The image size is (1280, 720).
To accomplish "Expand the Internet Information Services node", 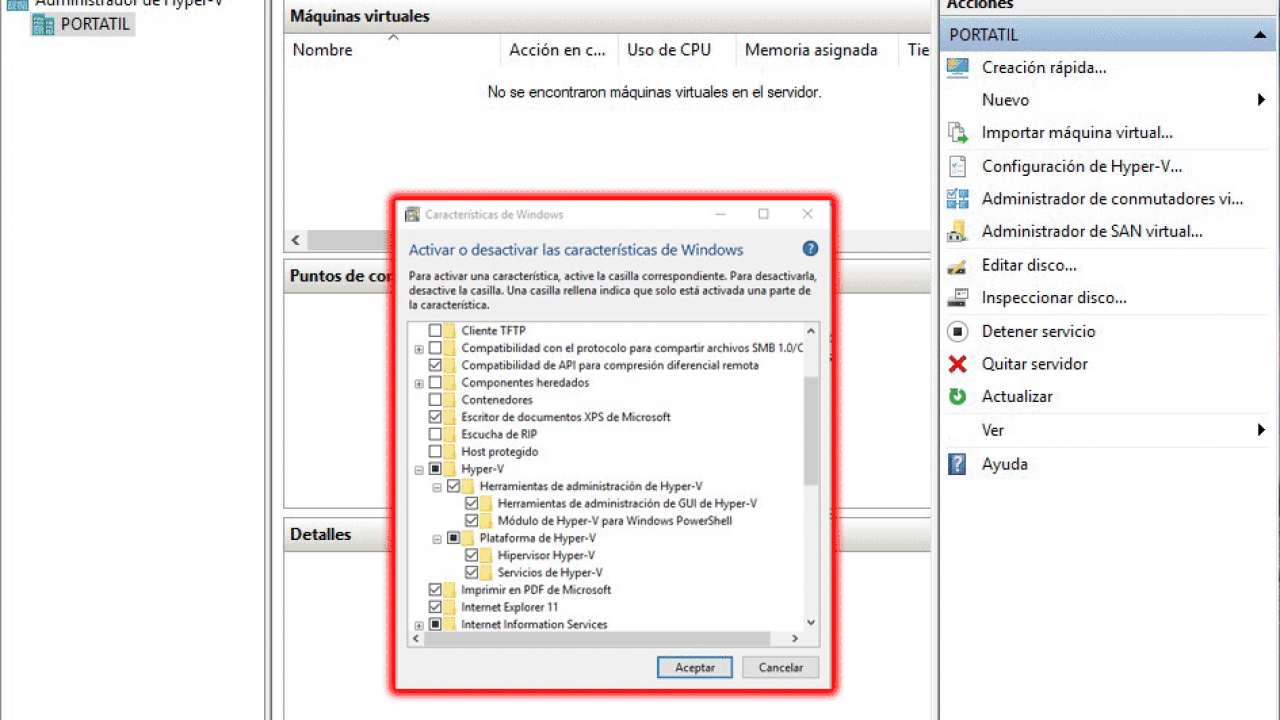I will pyautogui.click(x=419, y=624).
